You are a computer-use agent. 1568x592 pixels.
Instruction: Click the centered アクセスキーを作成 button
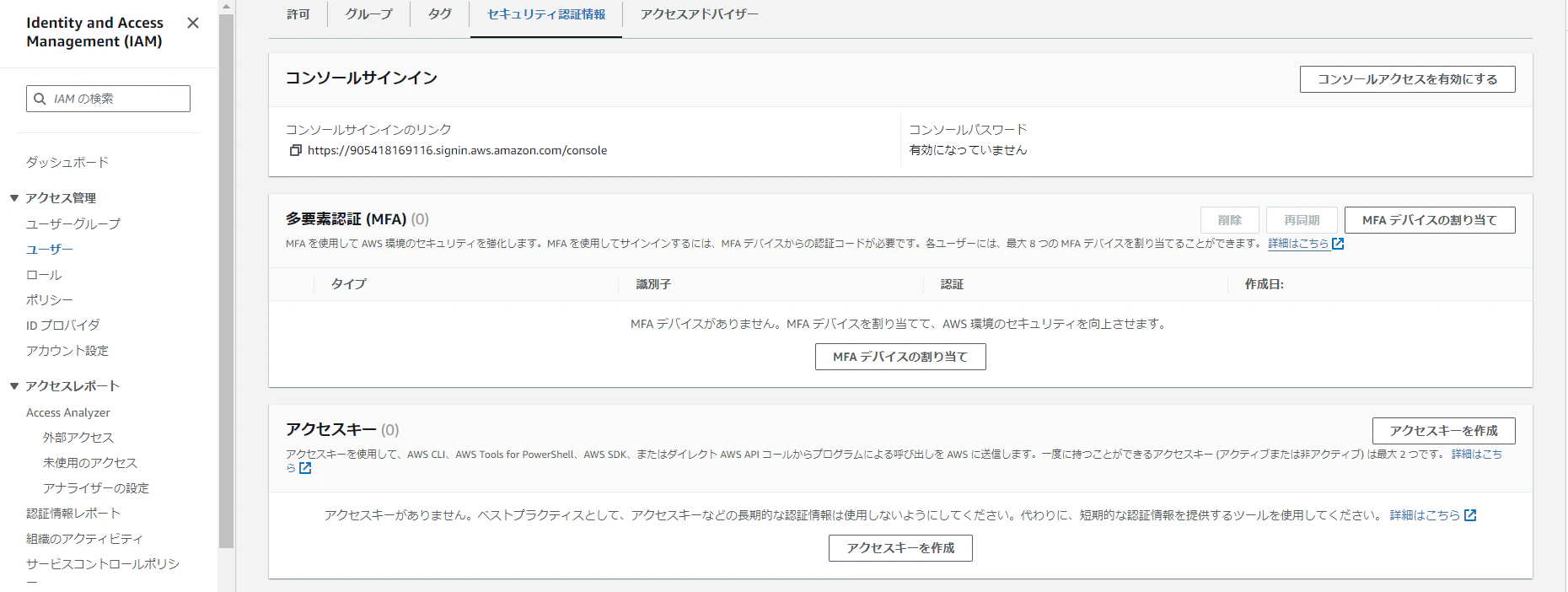[900, 548]
